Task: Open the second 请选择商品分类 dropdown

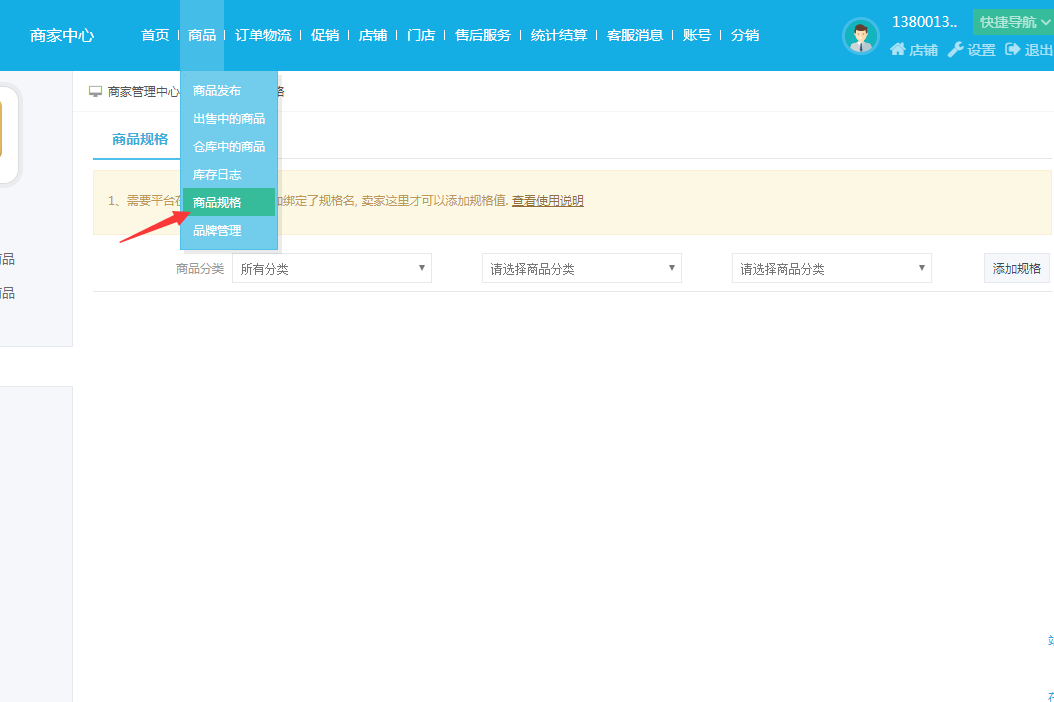Action: (581, 268)
